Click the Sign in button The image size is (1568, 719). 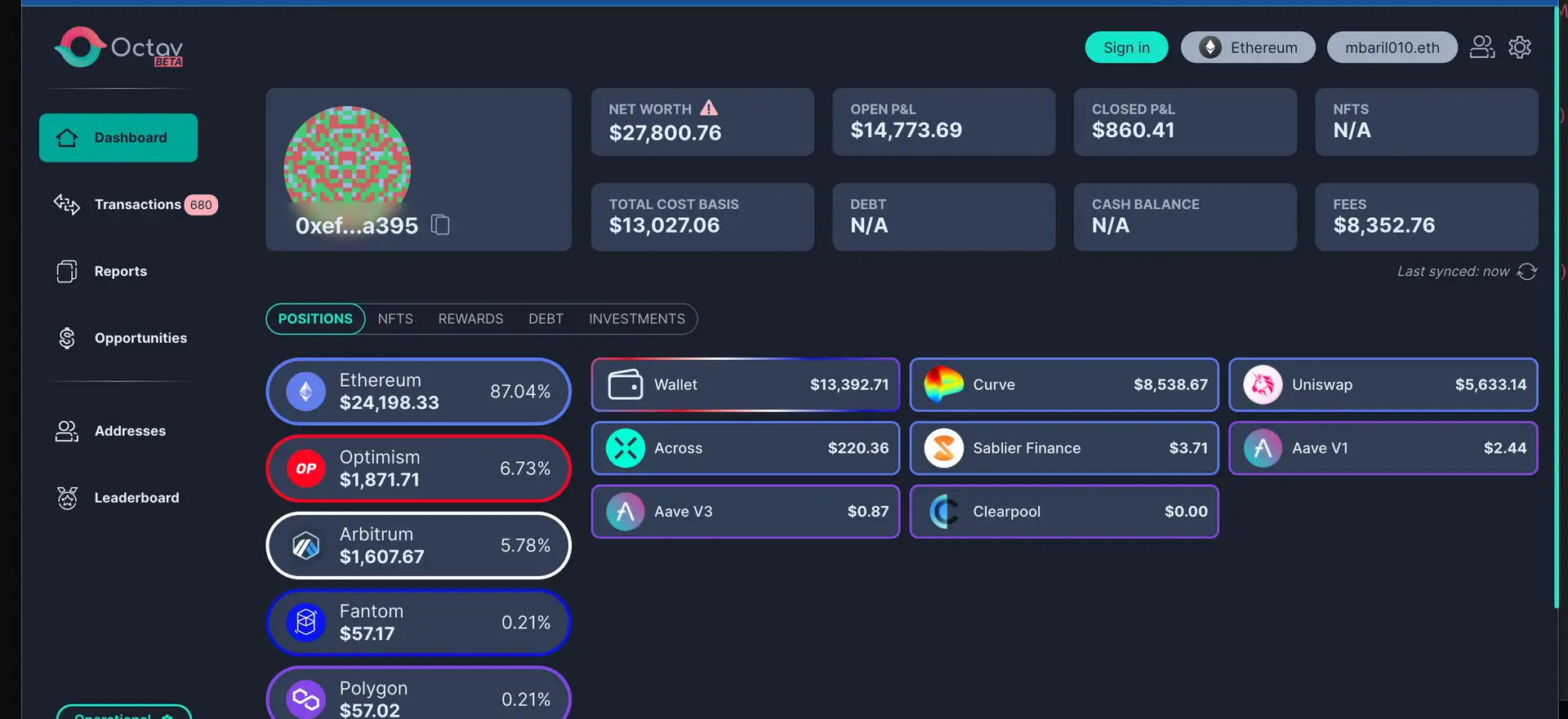click(1126, 47)
